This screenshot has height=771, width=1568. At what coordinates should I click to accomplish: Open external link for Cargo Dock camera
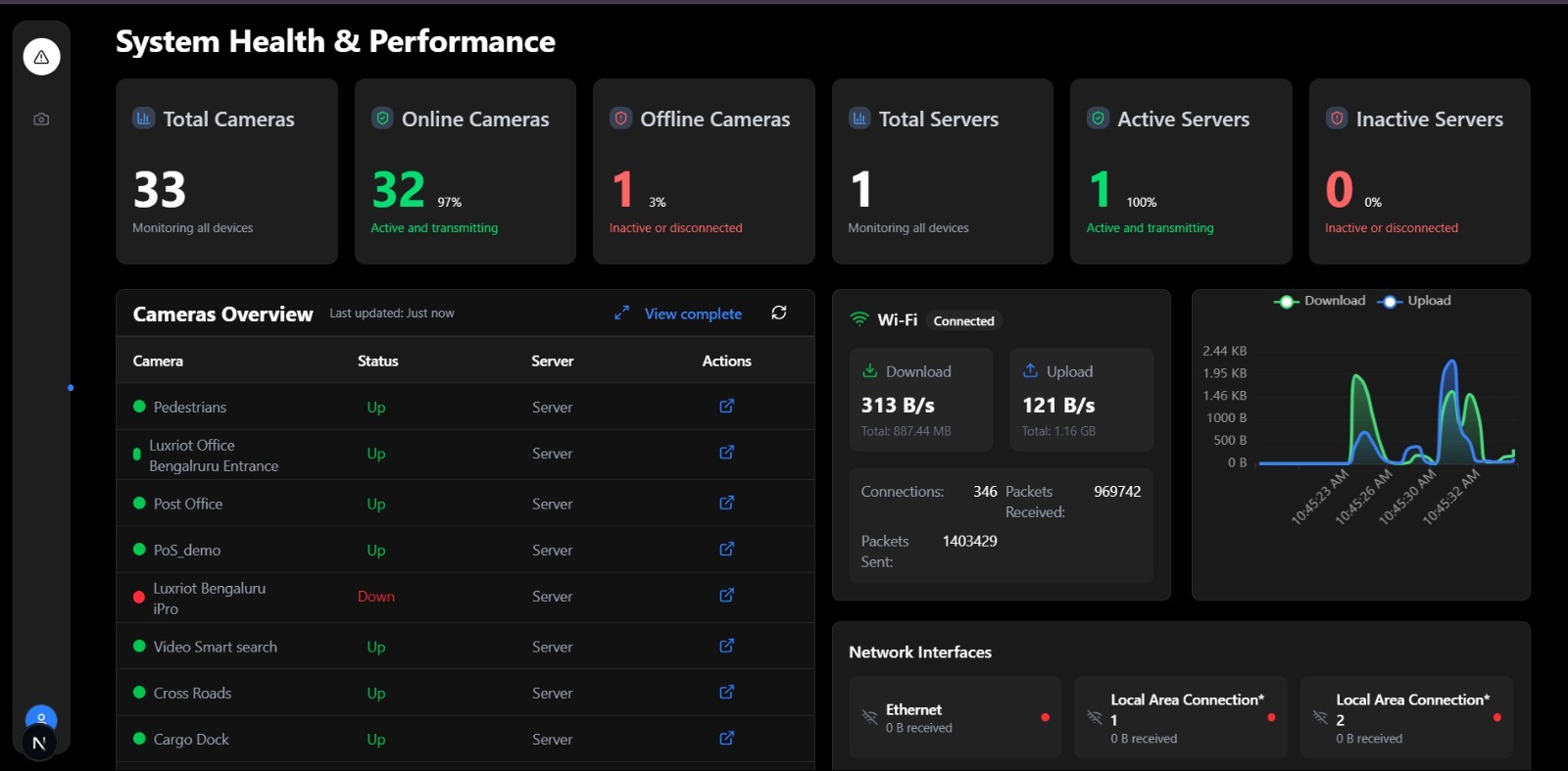(726, 739)
